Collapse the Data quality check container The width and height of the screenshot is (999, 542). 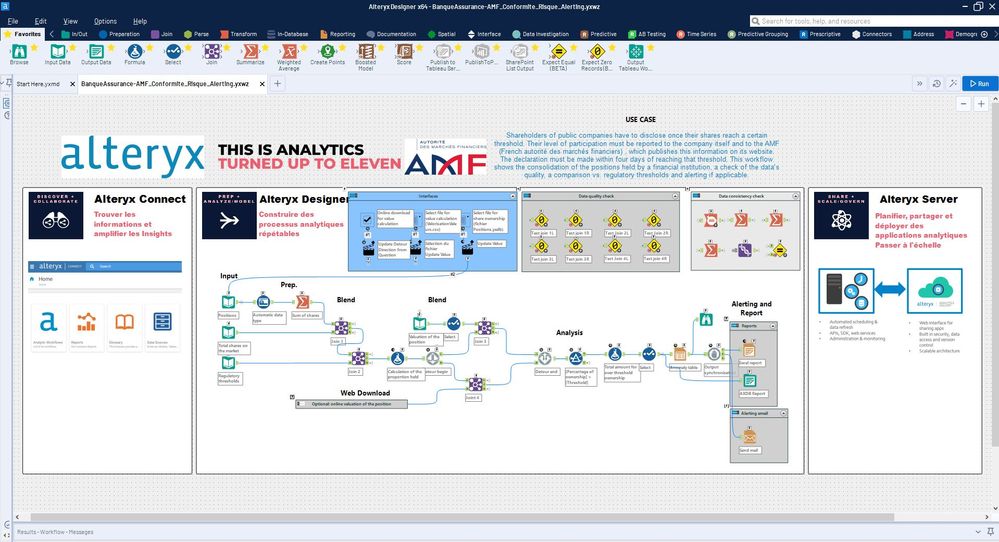click(675, 196)
